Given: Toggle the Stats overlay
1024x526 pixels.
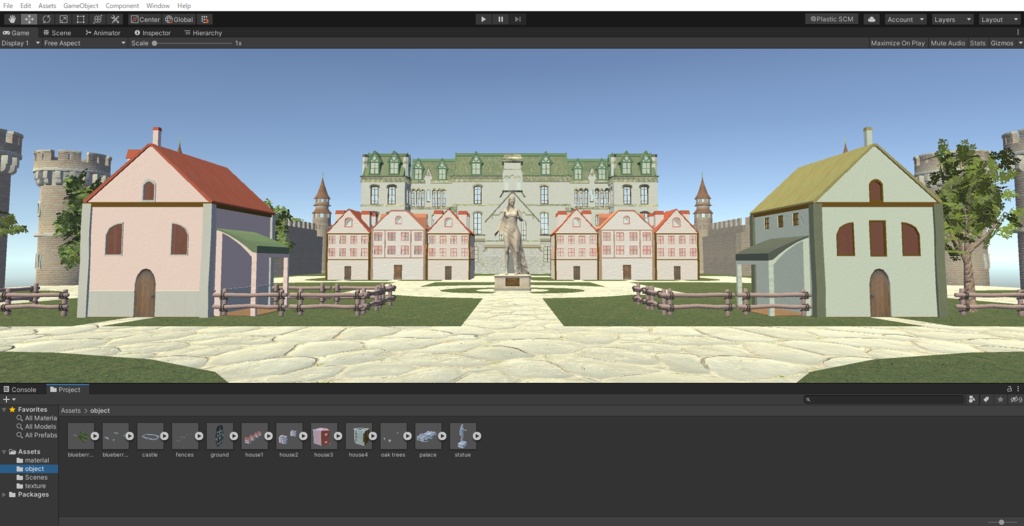Looking at the screenshot, I should tap(978, 43).
